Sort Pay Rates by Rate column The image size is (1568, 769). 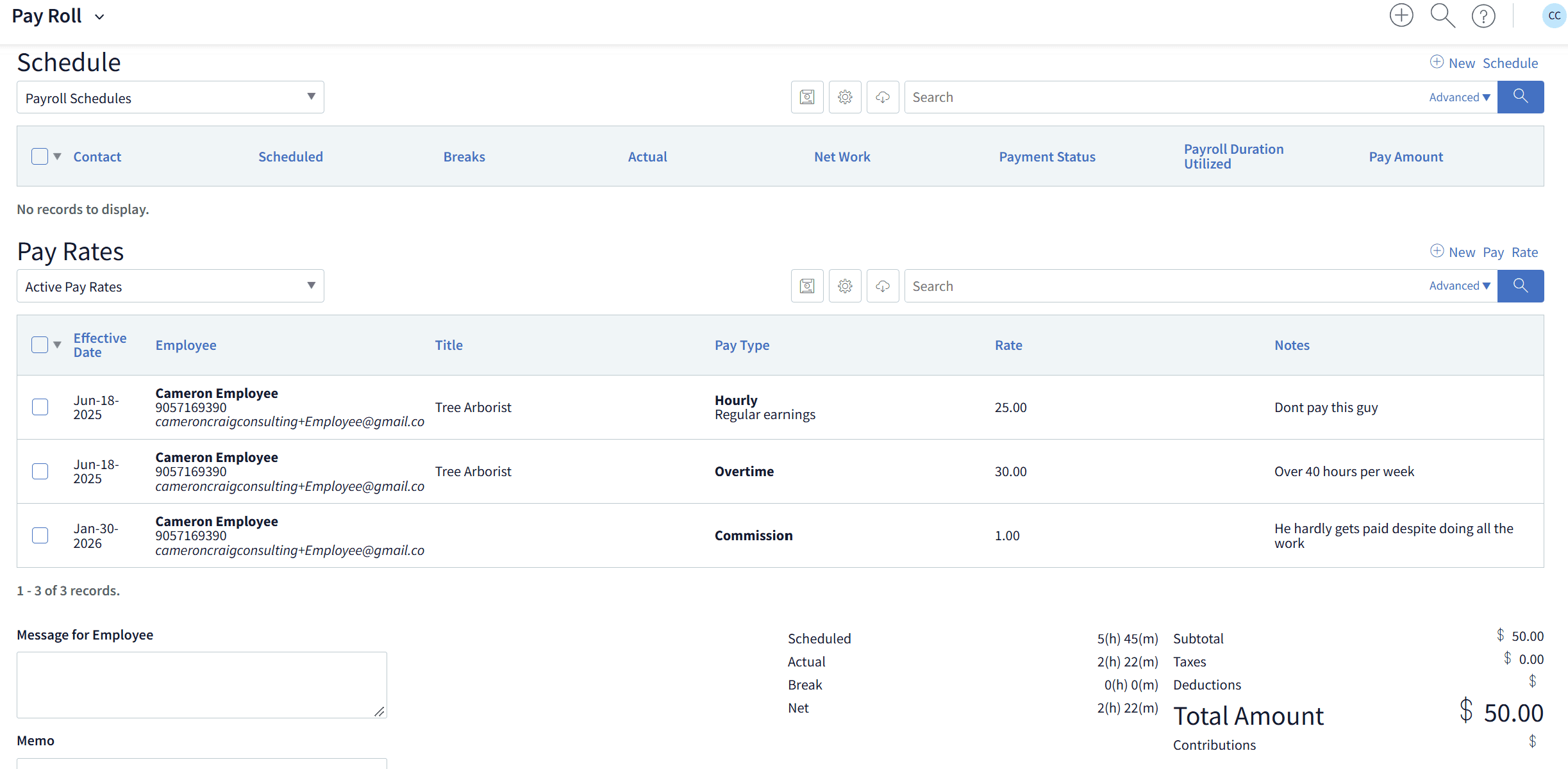coord(1008,345)
